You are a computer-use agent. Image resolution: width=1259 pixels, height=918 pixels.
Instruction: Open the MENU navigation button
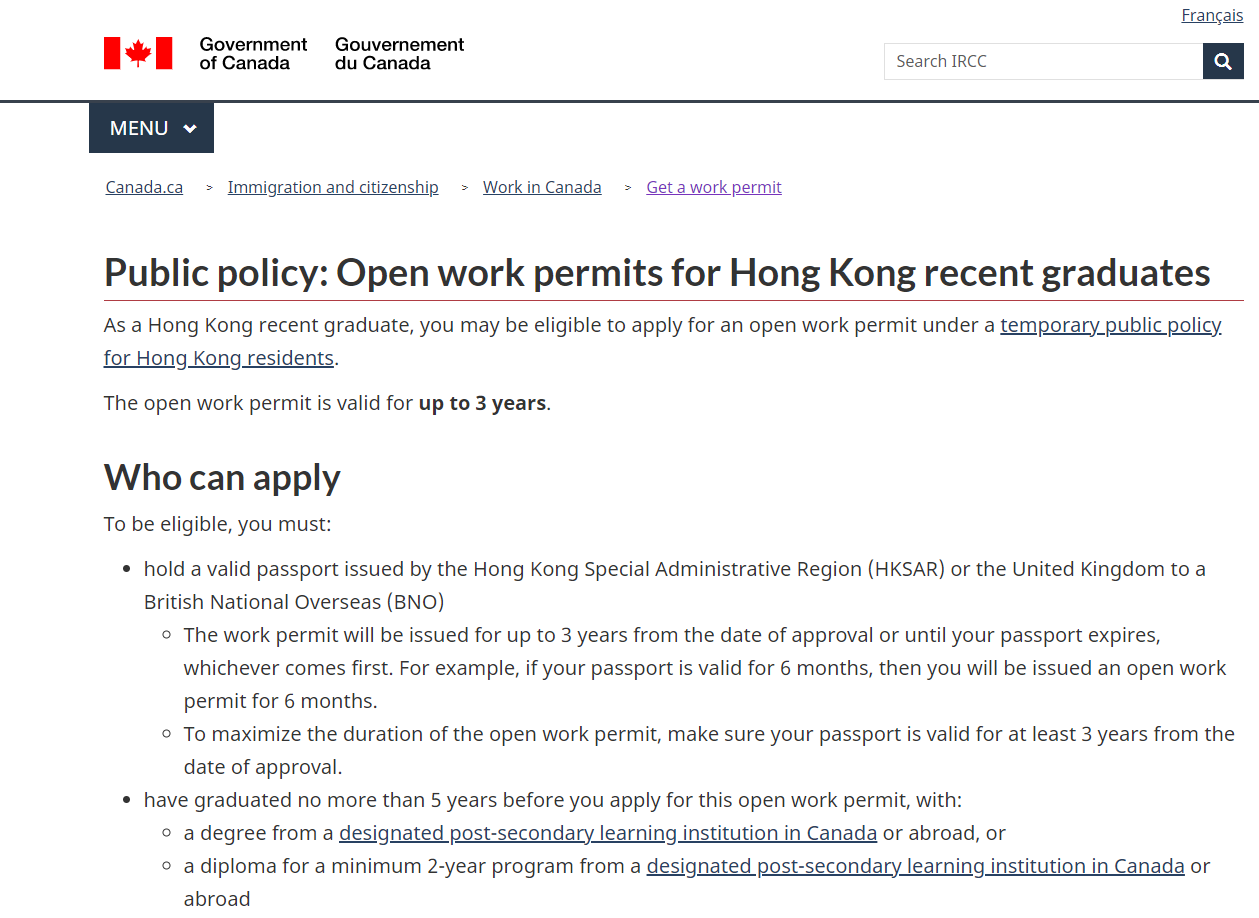pos(151,128)
